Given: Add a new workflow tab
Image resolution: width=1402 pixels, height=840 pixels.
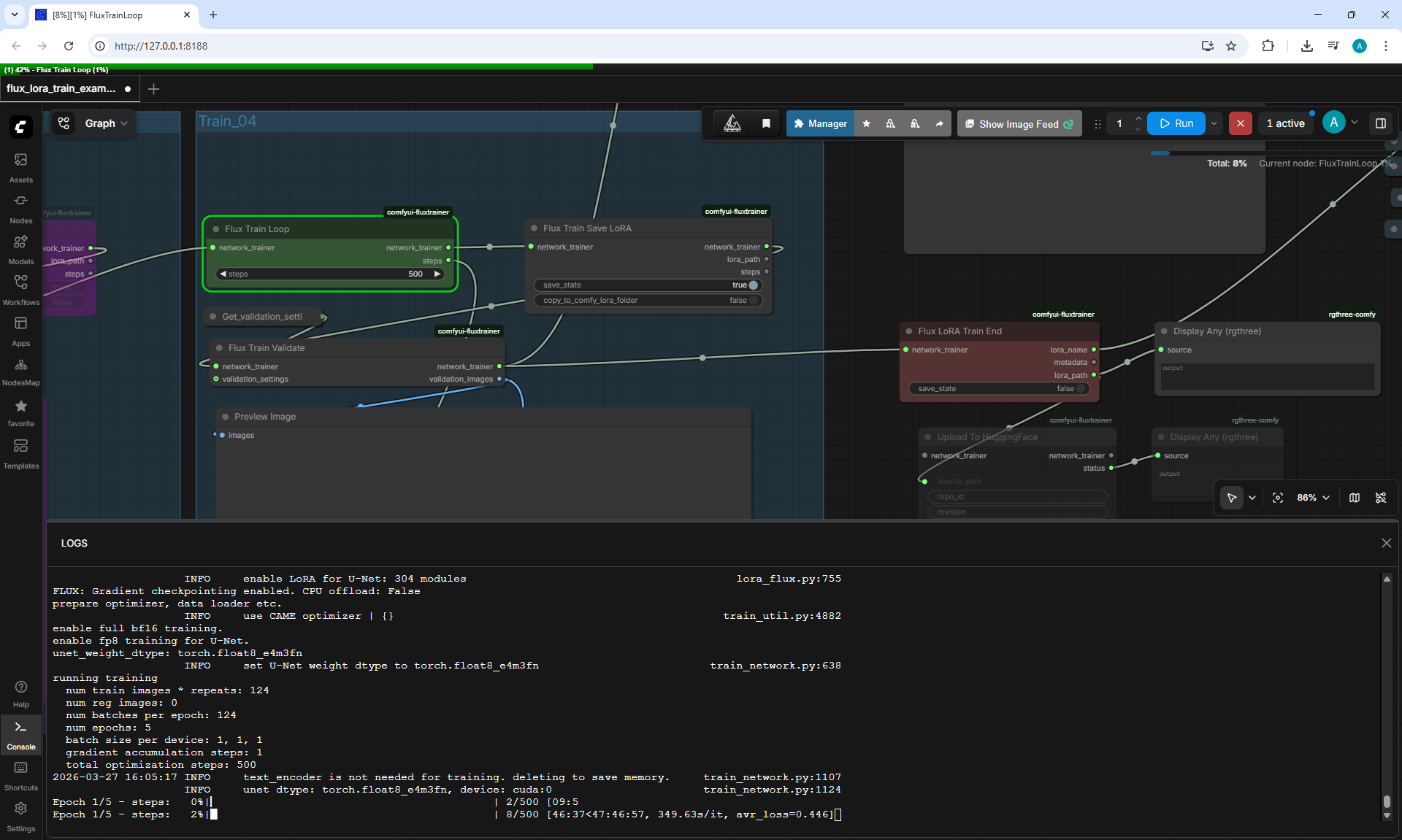Looking at the screenshot, I should point(153,88).
